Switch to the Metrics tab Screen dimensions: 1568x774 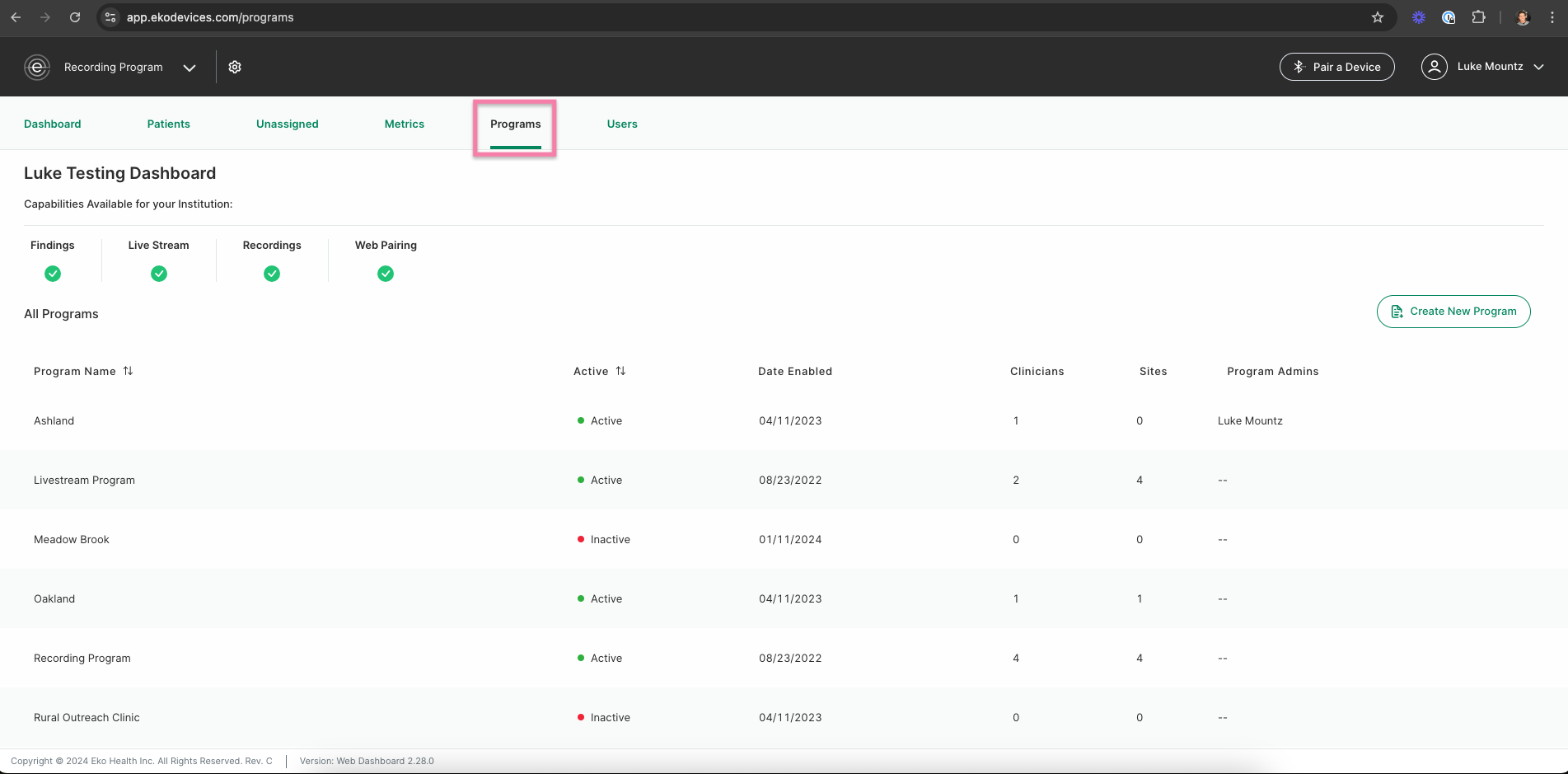point(405,124)
